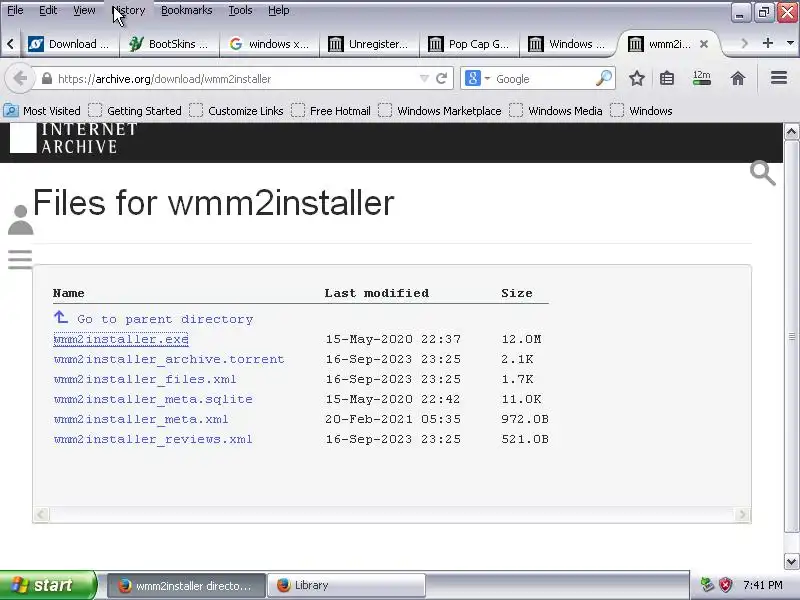Viewport: 800px width, 600px height.
Task: Switch to the Unregister... tab
Action: tap(369, 44)
